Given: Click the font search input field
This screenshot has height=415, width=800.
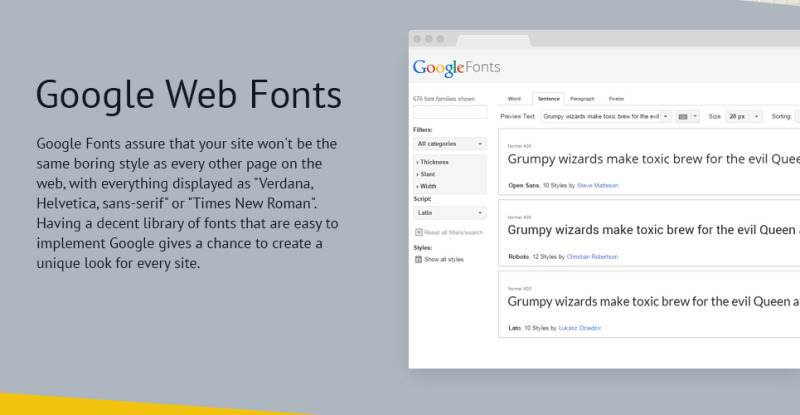Looking at the screenshot, I should click(450, 112).
